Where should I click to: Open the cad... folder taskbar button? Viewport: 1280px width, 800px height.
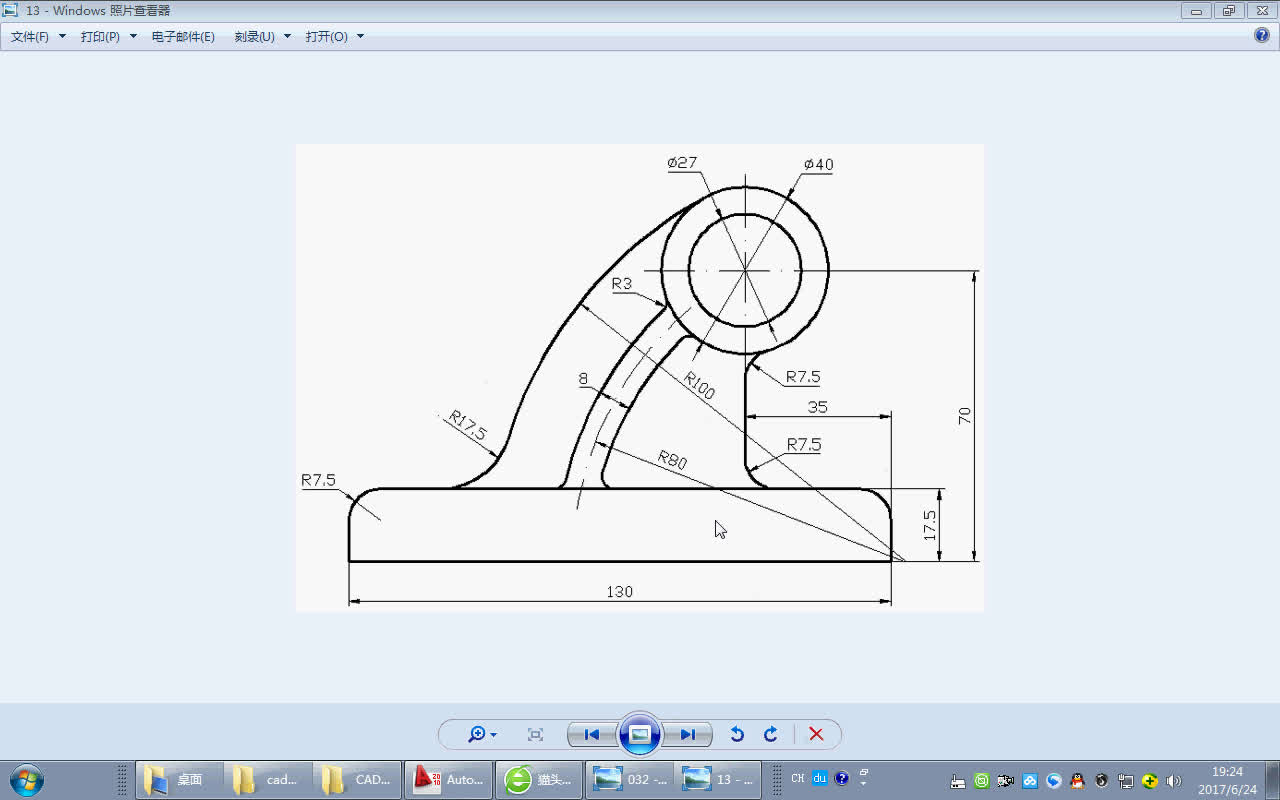tap(268, 779)
